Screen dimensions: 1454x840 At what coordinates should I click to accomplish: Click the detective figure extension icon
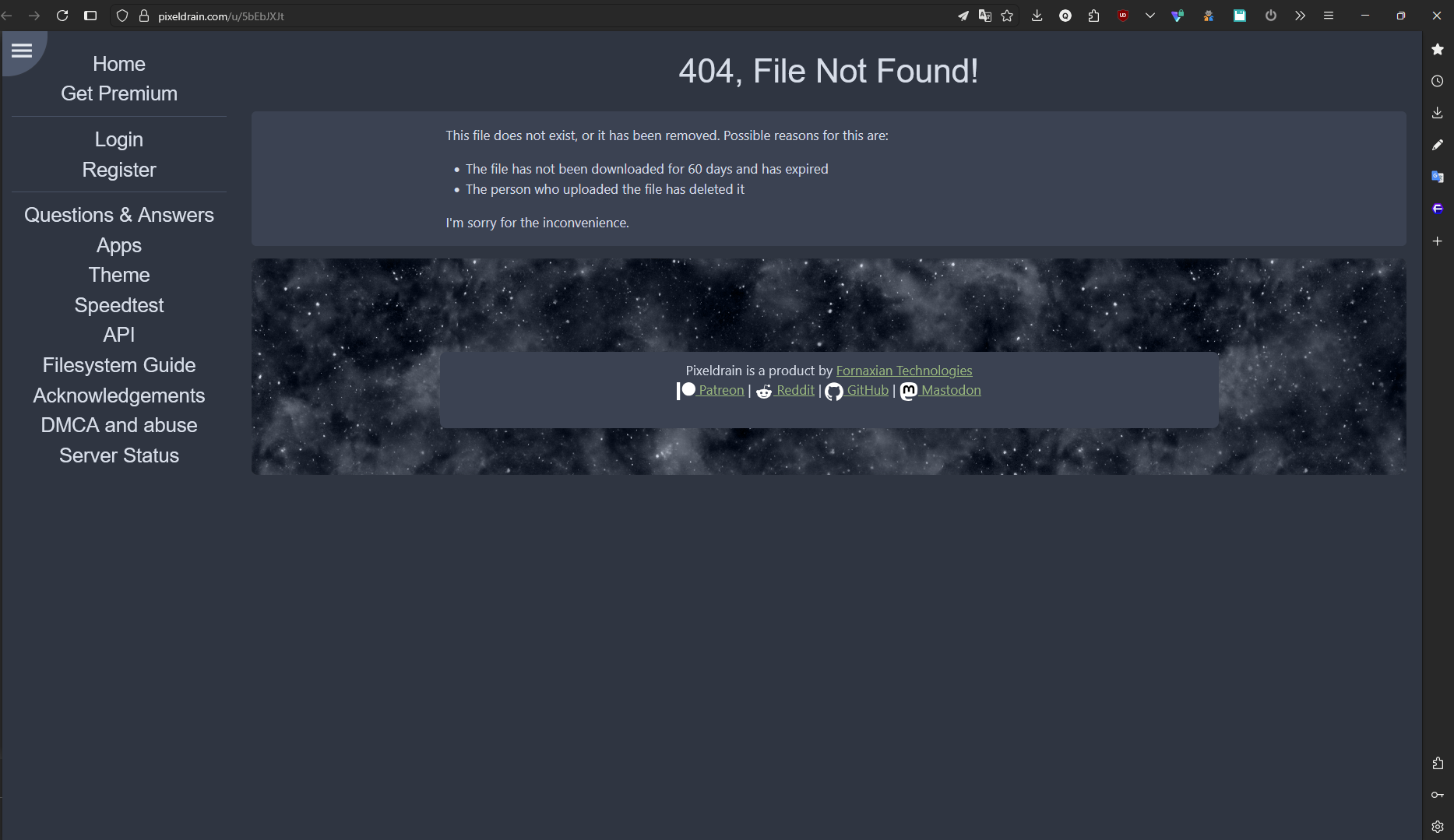1208,16
